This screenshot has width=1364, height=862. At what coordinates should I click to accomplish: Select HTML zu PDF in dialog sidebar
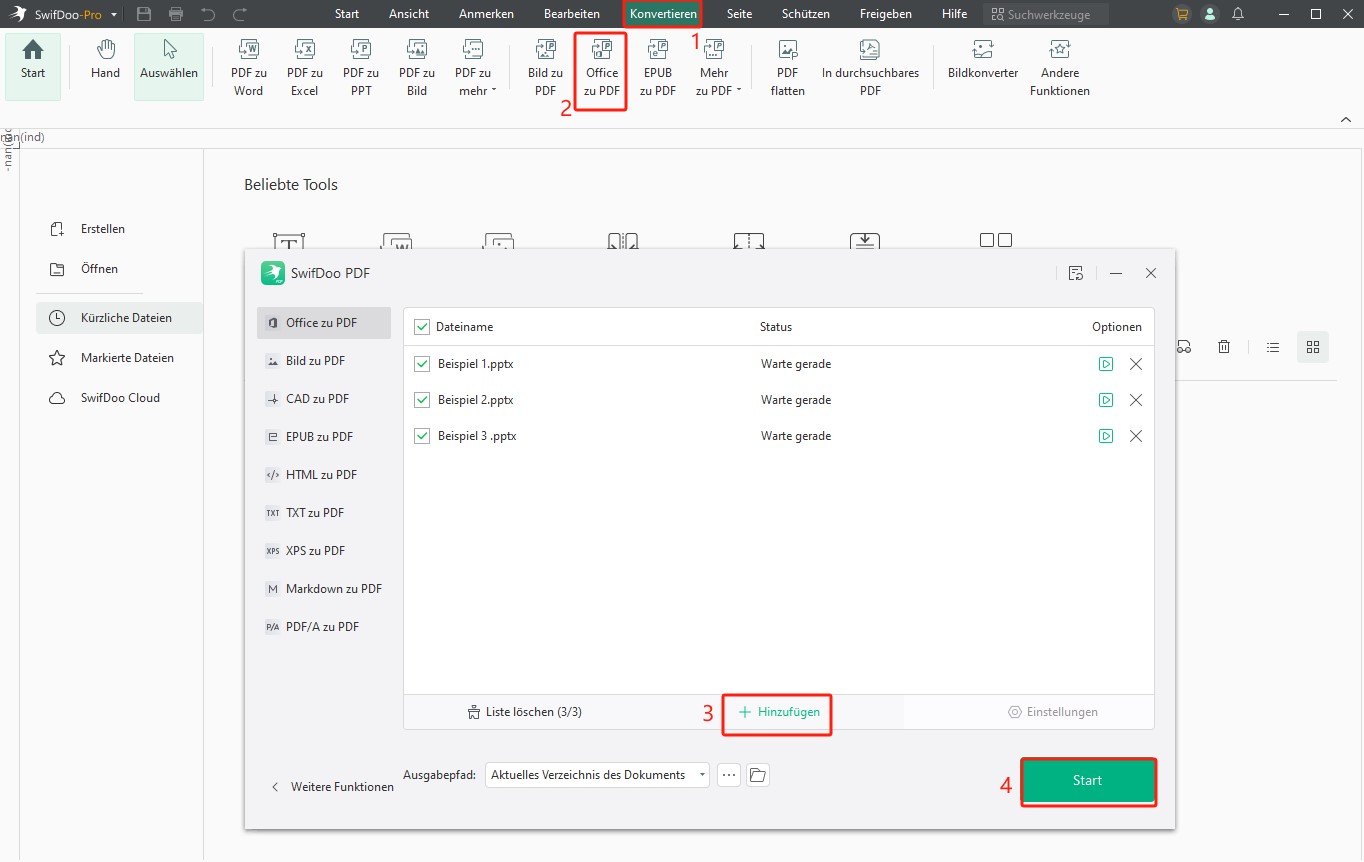pos(324,475)
